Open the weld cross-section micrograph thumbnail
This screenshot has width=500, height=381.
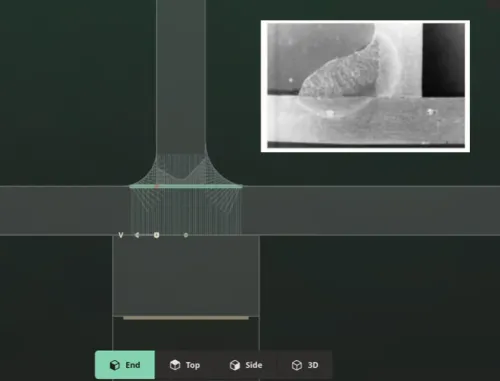[365, 86]
